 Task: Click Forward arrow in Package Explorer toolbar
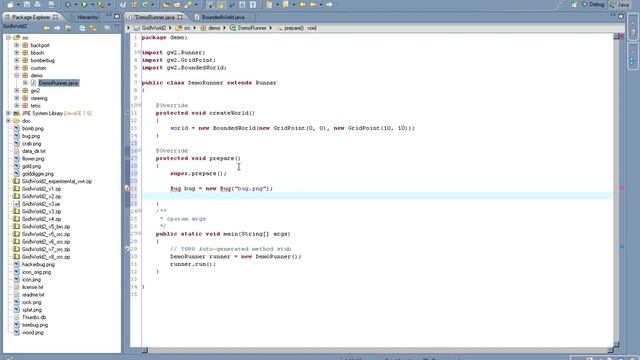(x=57, y=28)
